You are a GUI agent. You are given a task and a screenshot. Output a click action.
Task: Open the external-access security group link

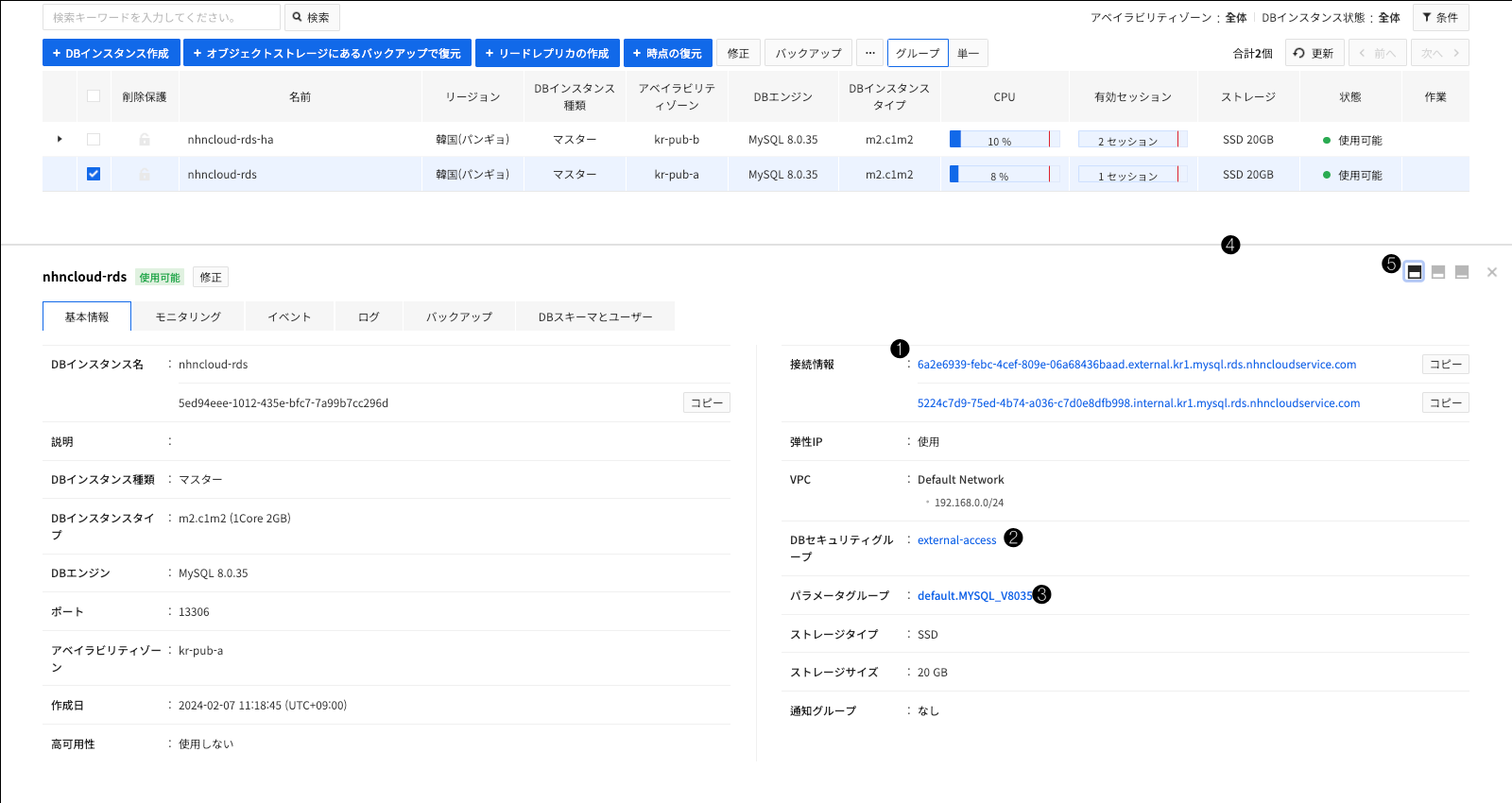tap(956, 540)
